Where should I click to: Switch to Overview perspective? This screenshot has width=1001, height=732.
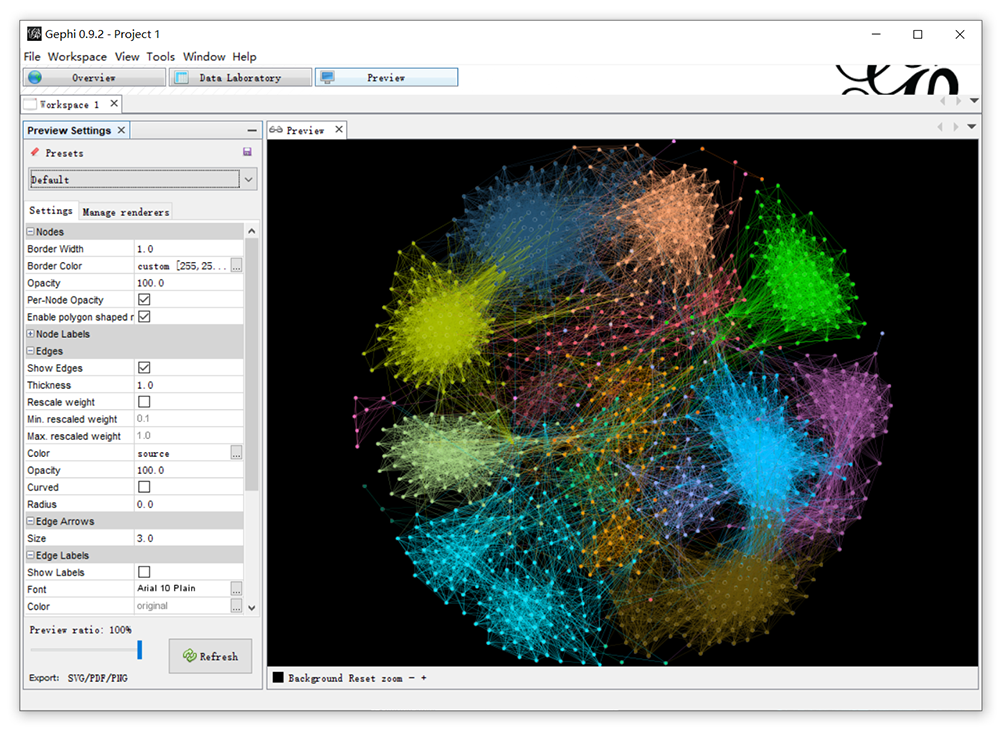click(x=94, y=77)
